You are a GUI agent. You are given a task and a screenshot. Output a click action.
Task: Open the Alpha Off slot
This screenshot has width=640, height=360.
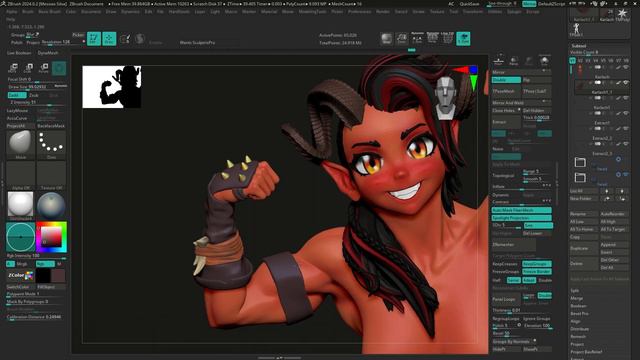click(x=20, y=176)
